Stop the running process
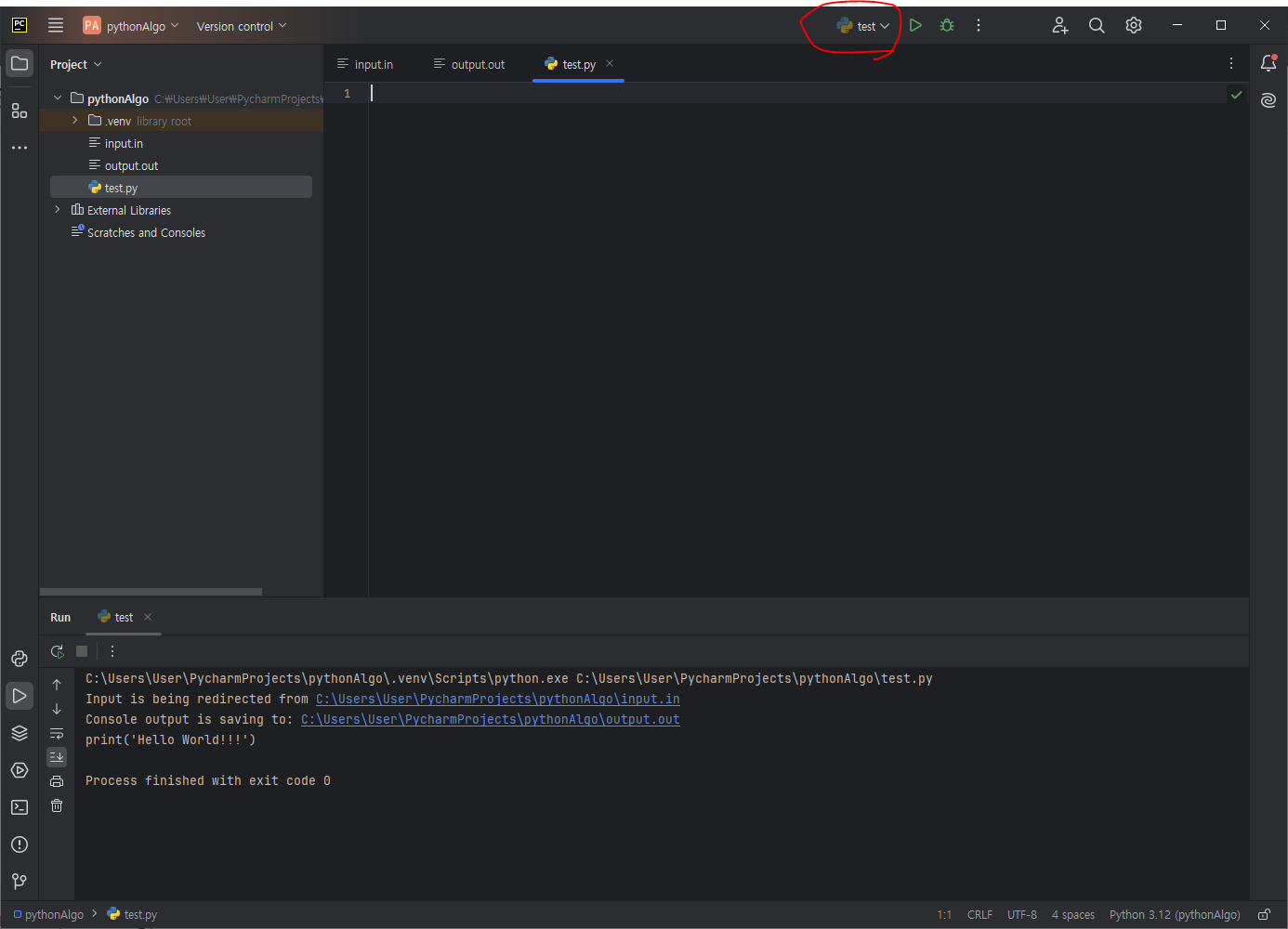This screenshot has width=1288, height=929. click(x=82, y=651)
